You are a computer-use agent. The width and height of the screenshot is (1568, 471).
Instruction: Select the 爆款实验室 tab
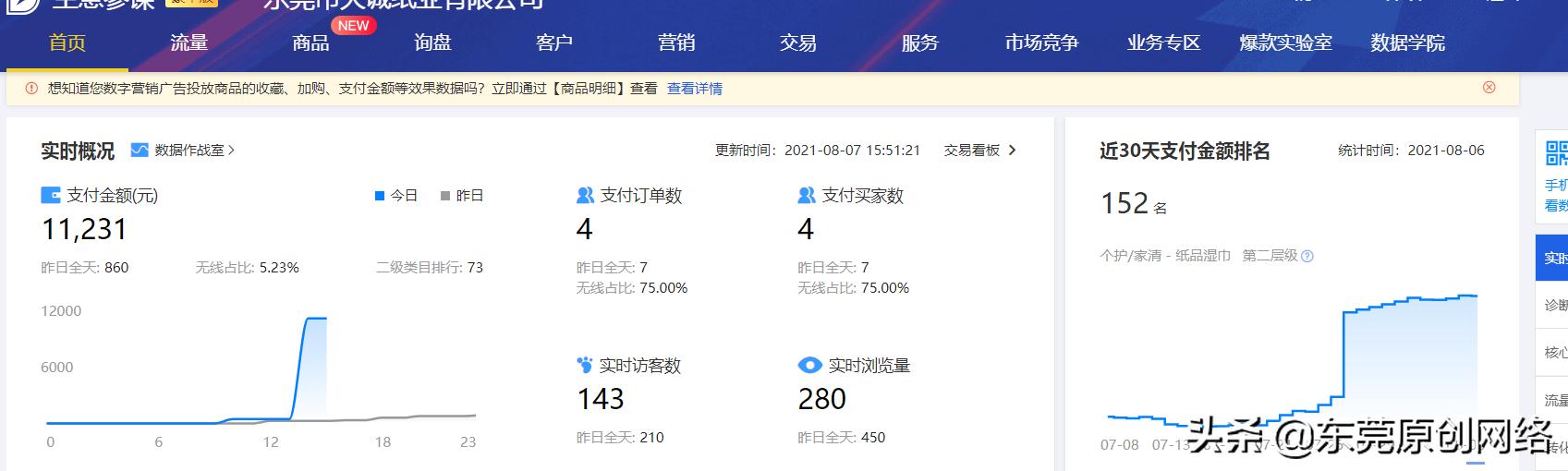[1286, 42]
